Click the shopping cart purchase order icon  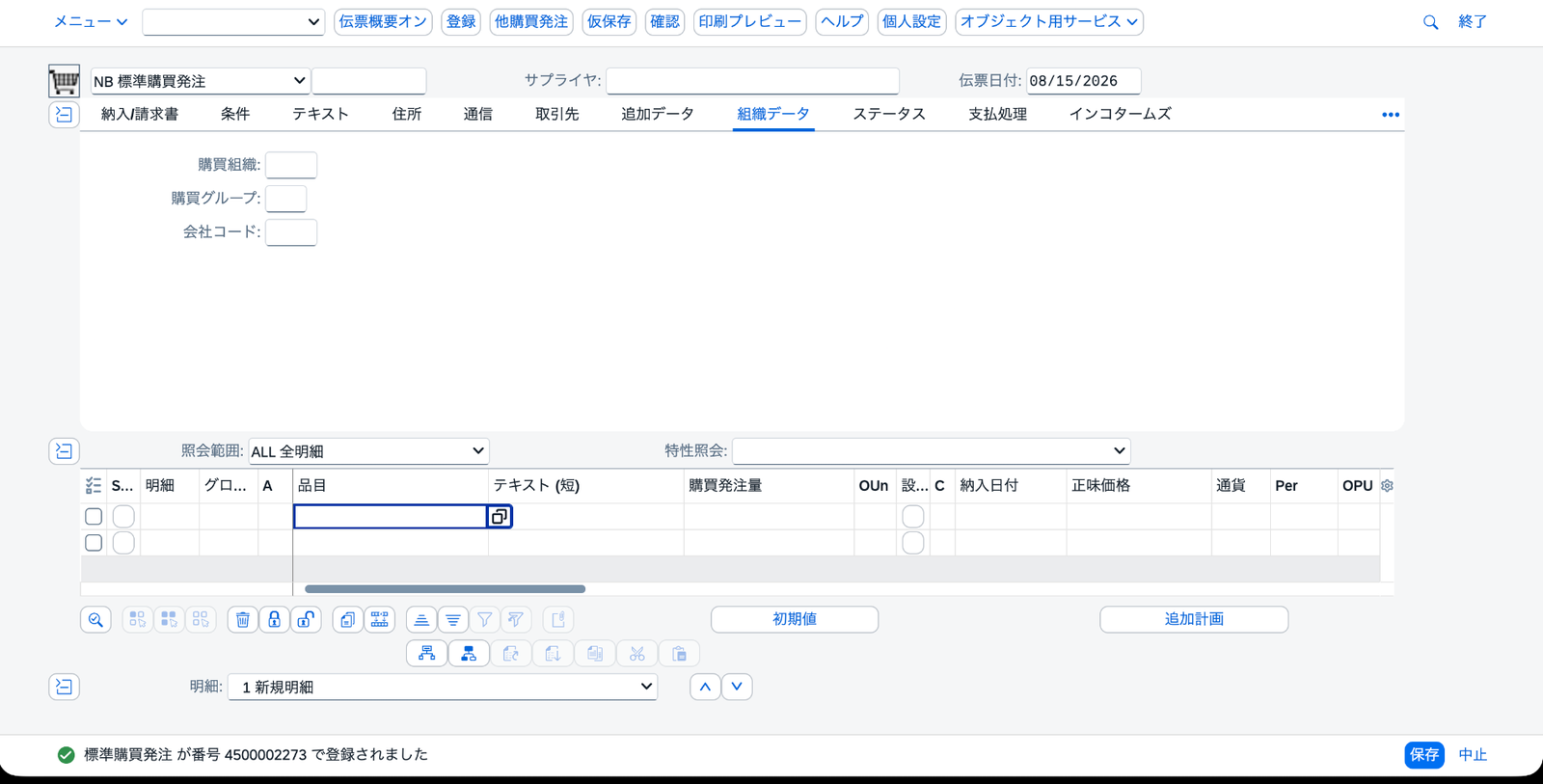(64, 81)
